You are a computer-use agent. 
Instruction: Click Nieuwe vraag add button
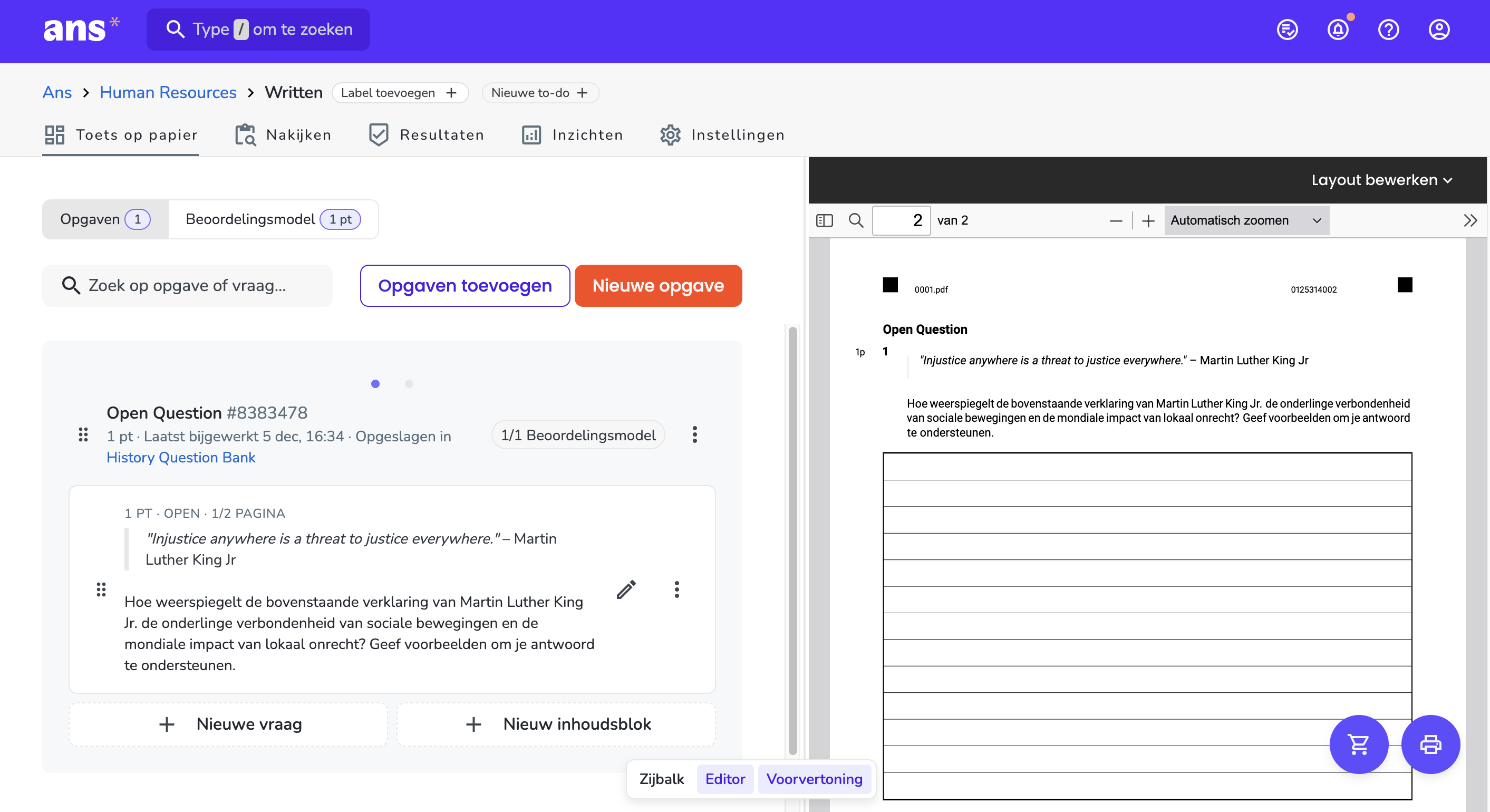click(x=228, y=723)
